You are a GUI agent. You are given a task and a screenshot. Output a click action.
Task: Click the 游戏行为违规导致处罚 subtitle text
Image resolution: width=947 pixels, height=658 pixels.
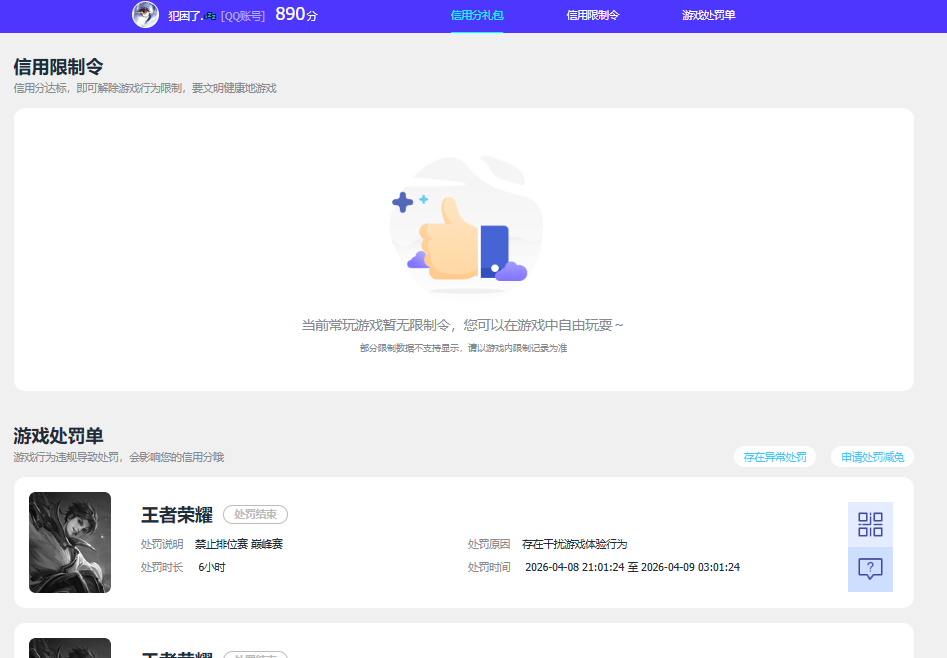point(118,457)
